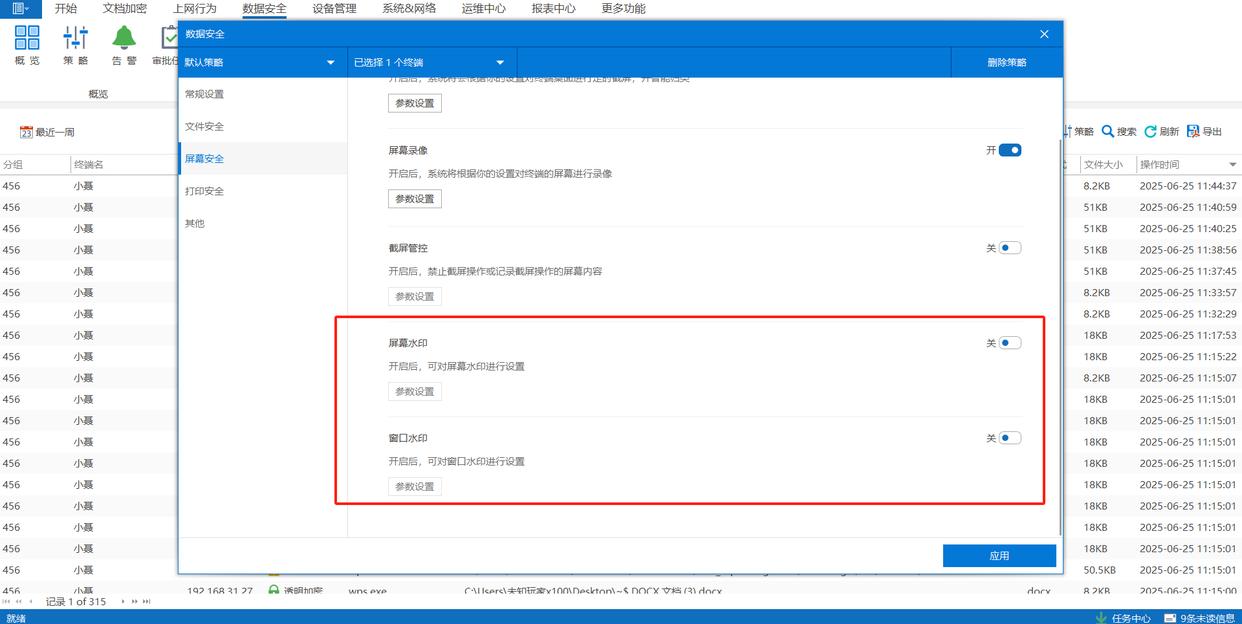Viewport: 1242px width, 624px height.
Task: Open 参数设置 under 屏幕录像
Action: click(x=415, y=199)
